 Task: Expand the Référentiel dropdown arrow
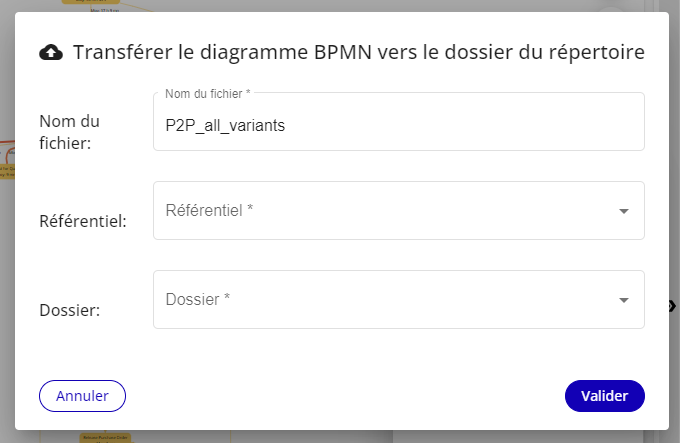click(623, 211)
